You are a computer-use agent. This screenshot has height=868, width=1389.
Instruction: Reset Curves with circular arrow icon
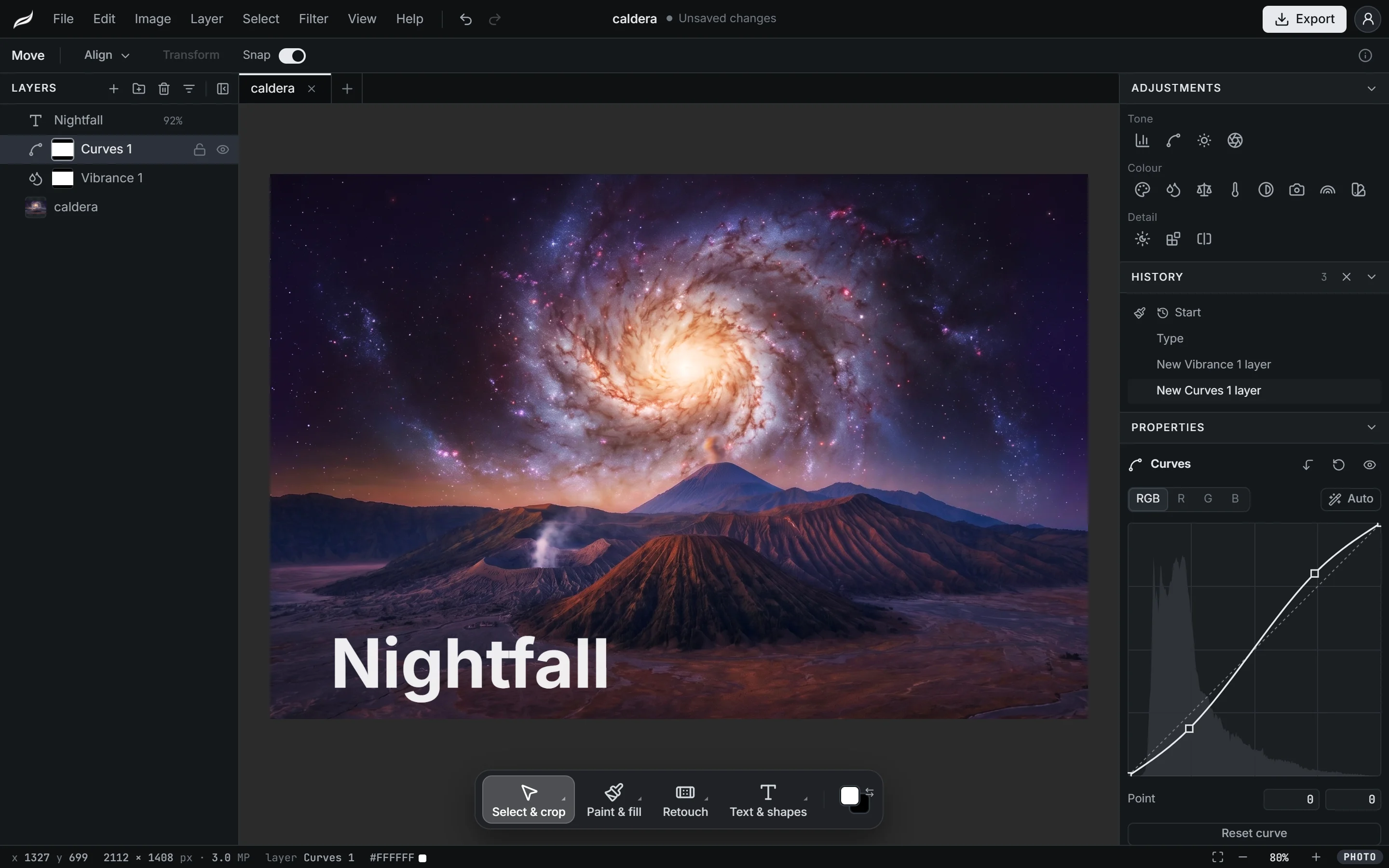(1338, 464)
